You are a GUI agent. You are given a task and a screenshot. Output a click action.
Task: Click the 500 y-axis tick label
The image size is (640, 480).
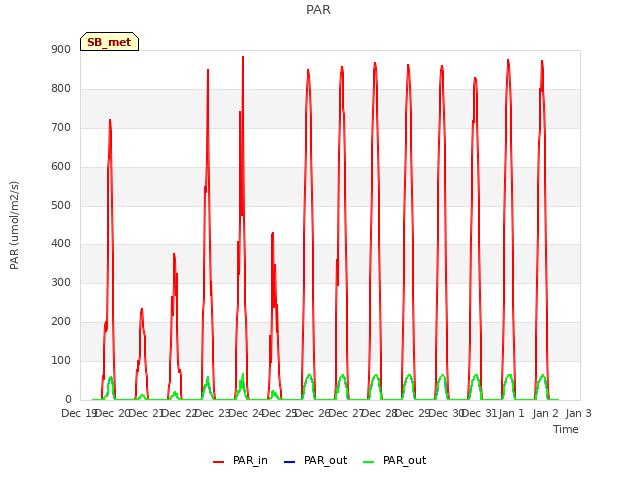pyautogui.click(x=61, y=205)
